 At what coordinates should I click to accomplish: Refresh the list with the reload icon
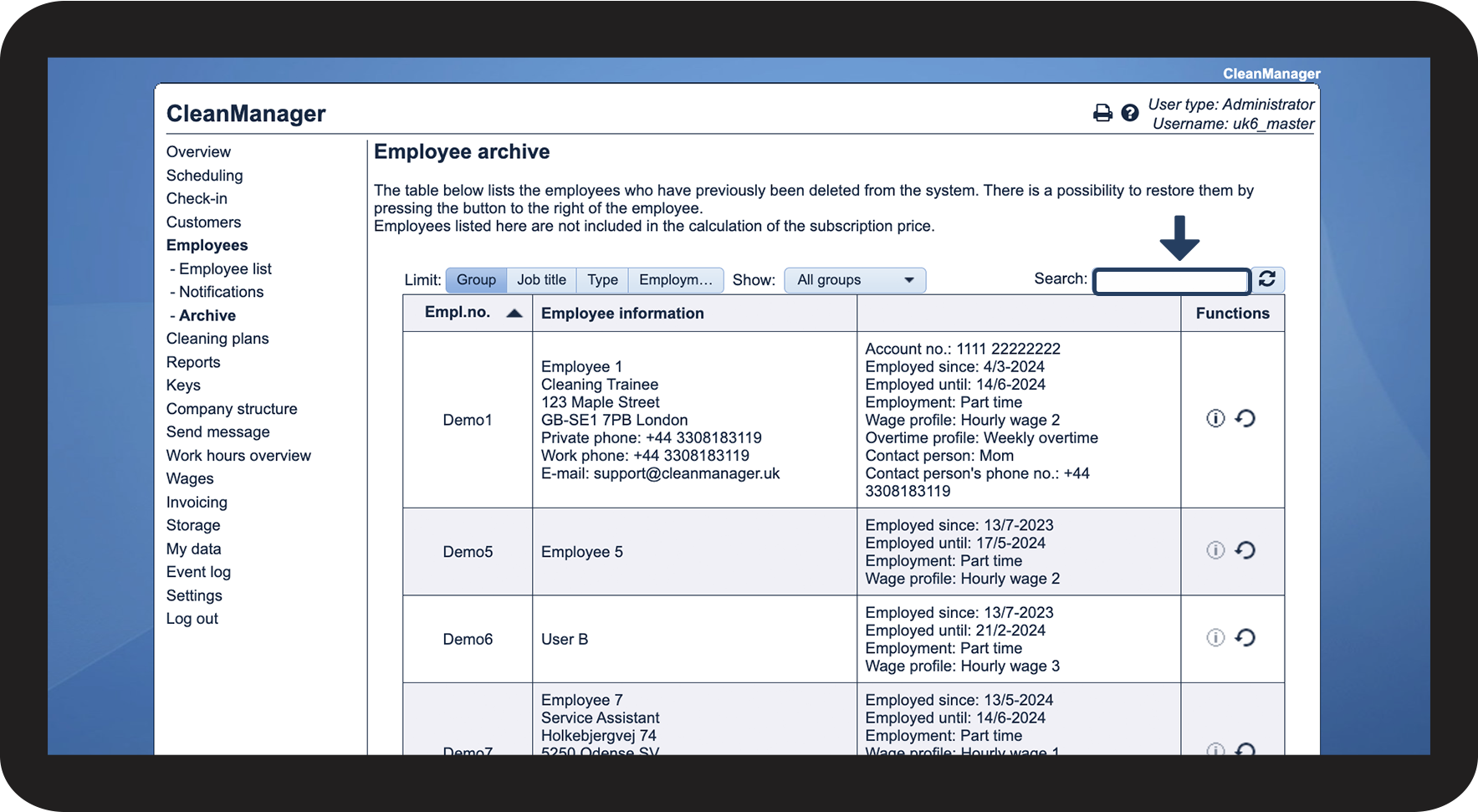click(1267, 279)
